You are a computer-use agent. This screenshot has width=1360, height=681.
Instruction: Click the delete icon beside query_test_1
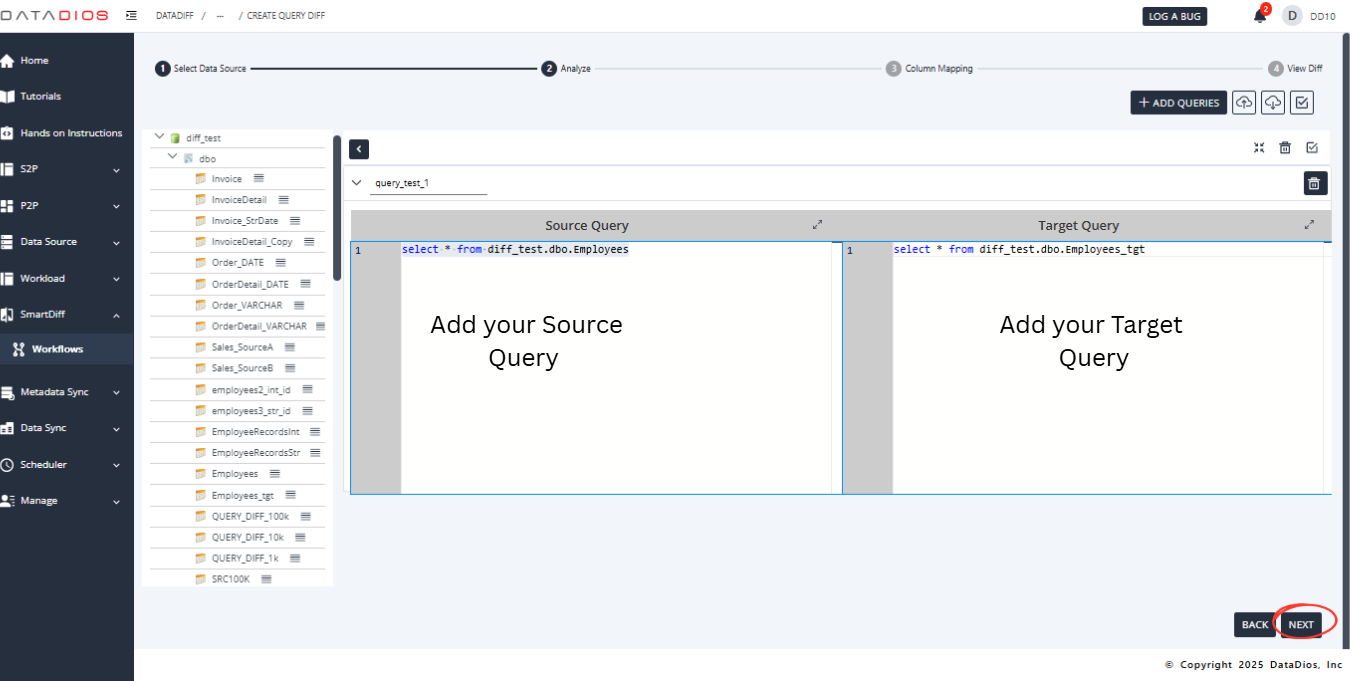click(1314, 183)
